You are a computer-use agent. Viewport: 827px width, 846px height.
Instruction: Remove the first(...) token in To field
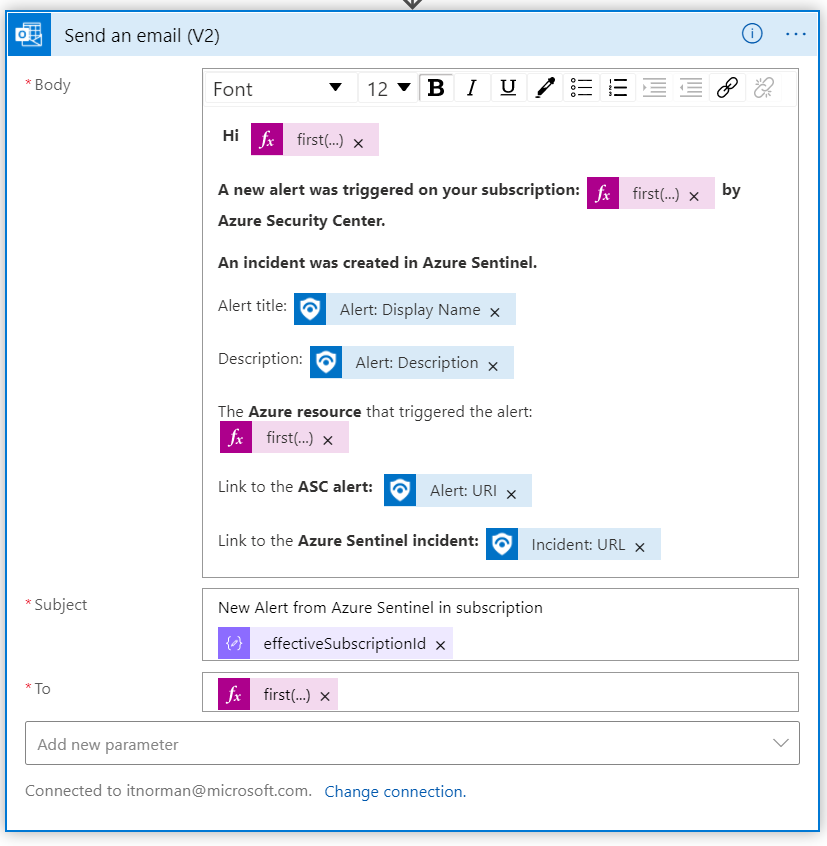pos(325,697)
